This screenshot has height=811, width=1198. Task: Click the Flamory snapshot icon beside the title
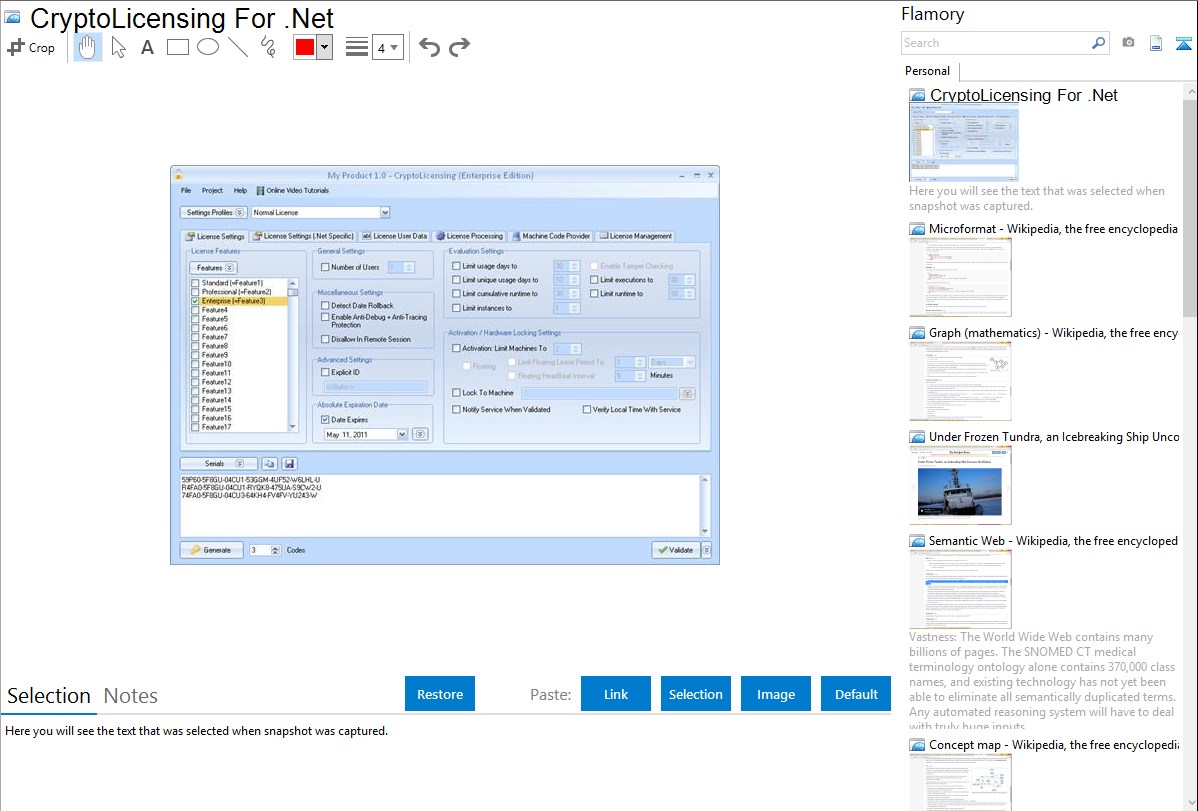pos(12,18)
